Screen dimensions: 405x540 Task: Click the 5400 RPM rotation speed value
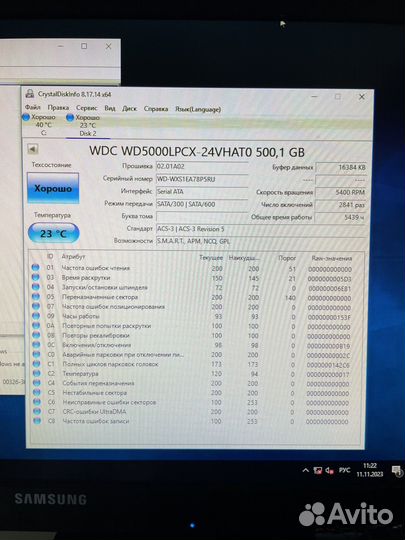tap(341, 192)
